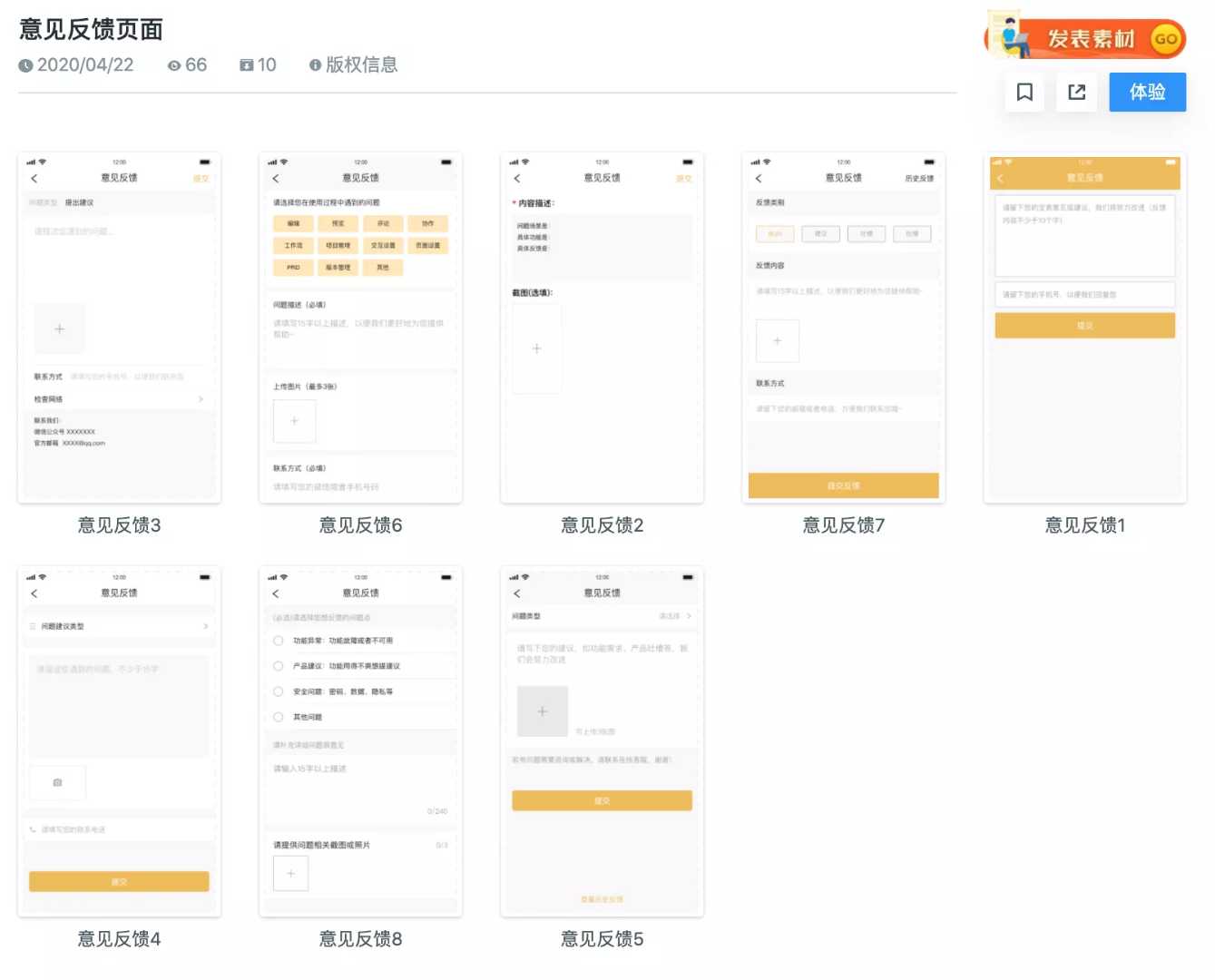Open the orange-header 意见反馈1 thumbnail

(1084, 327)
